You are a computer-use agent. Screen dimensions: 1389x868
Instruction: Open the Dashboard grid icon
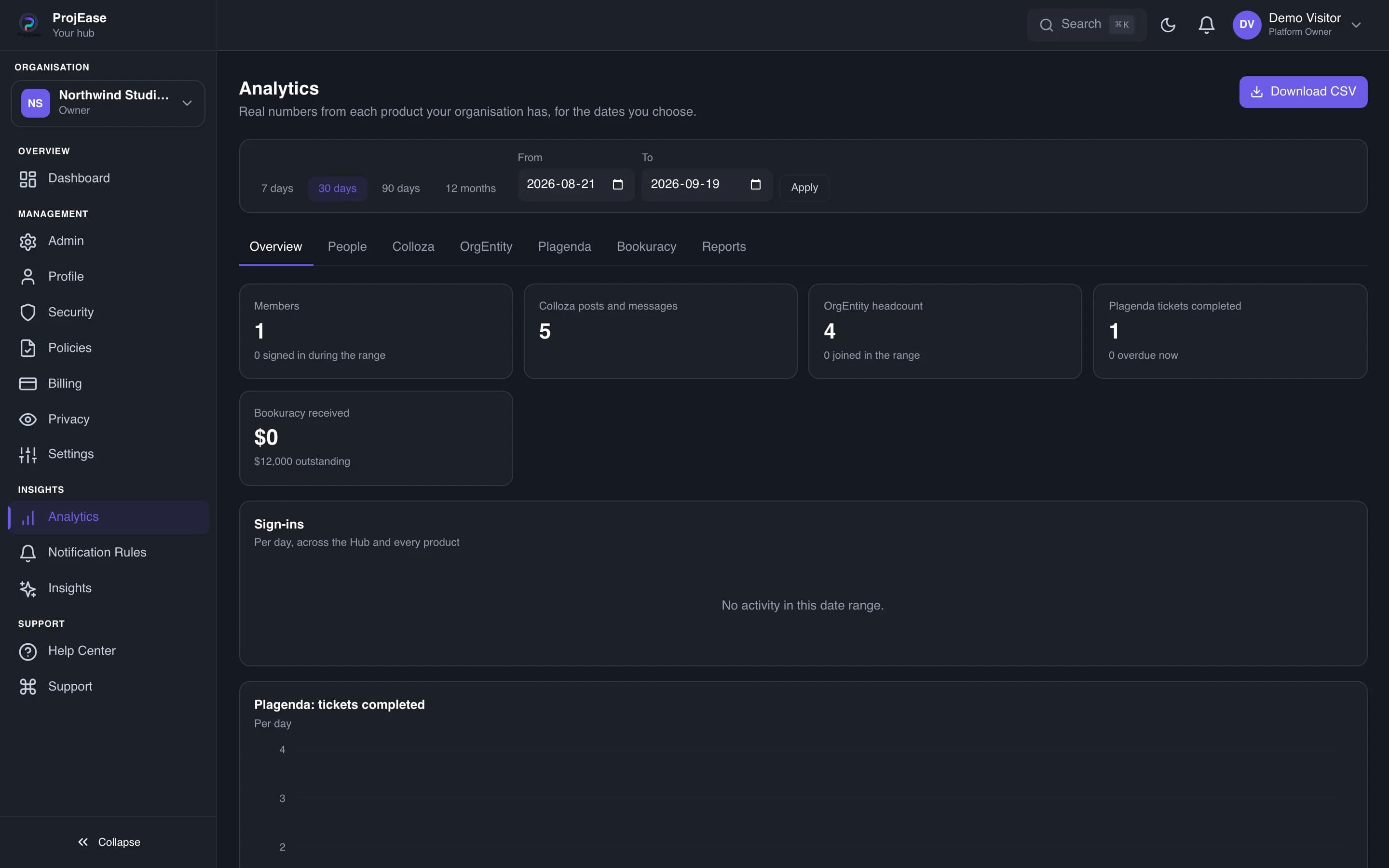[27, 178]
